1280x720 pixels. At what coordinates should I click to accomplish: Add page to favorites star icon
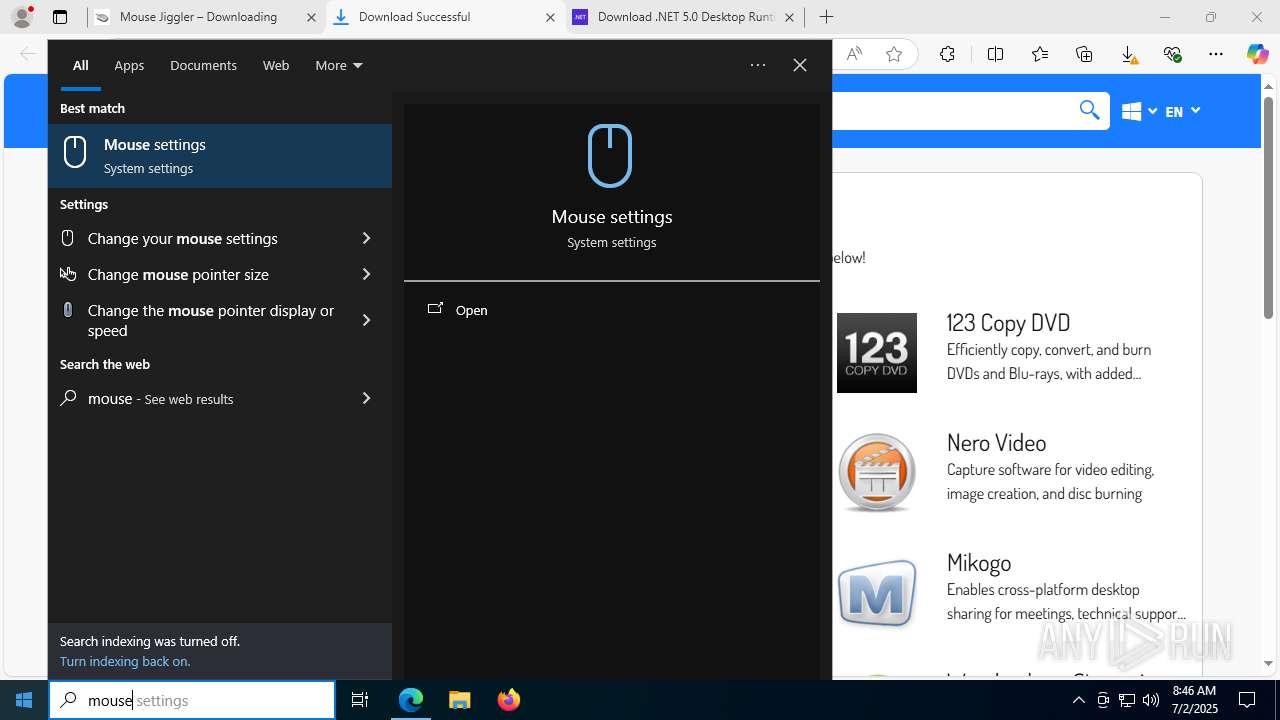click(x=894, y=54)
